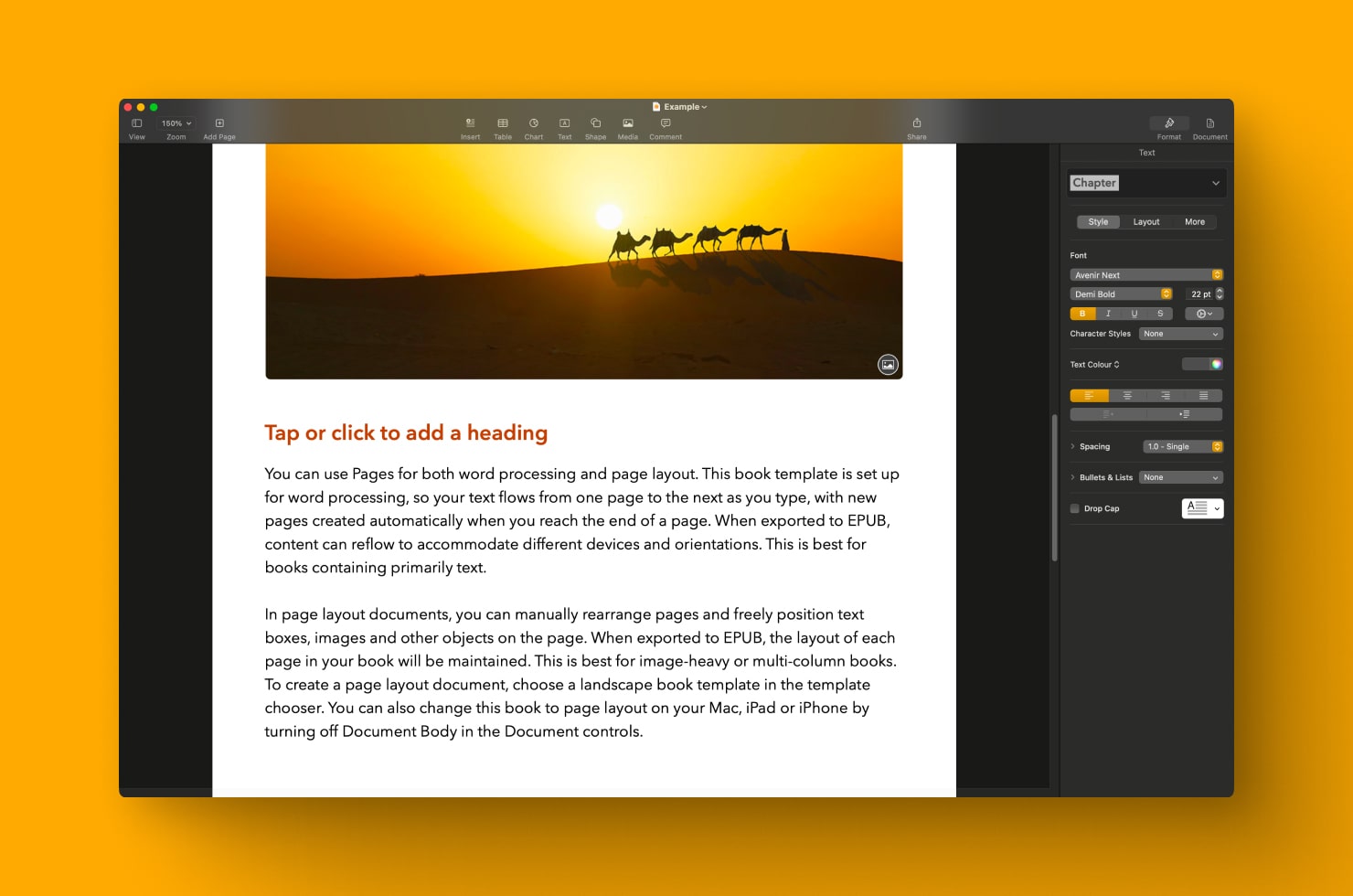Open the Bullets & Lists dropdown

click(x=1180, y=477)
